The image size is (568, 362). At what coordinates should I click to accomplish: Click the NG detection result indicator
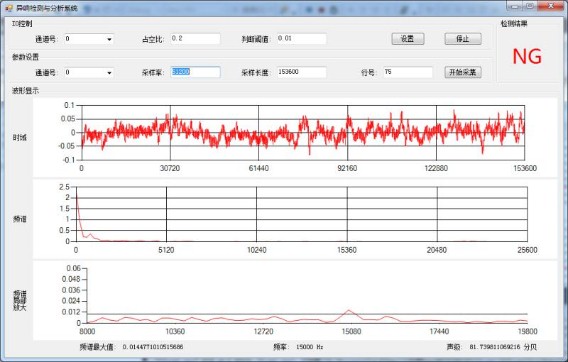pos(527,57)
